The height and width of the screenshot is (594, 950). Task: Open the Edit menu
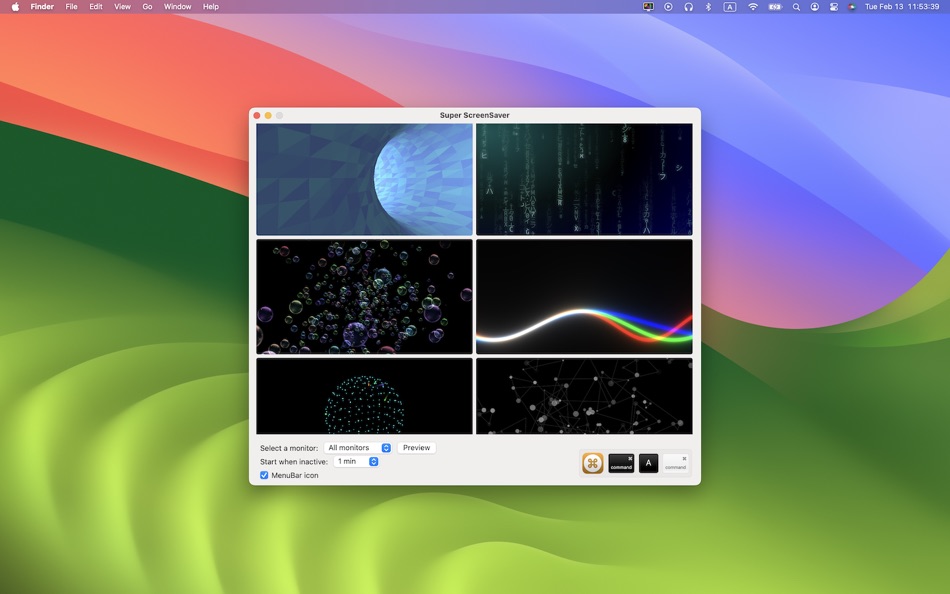96,7
